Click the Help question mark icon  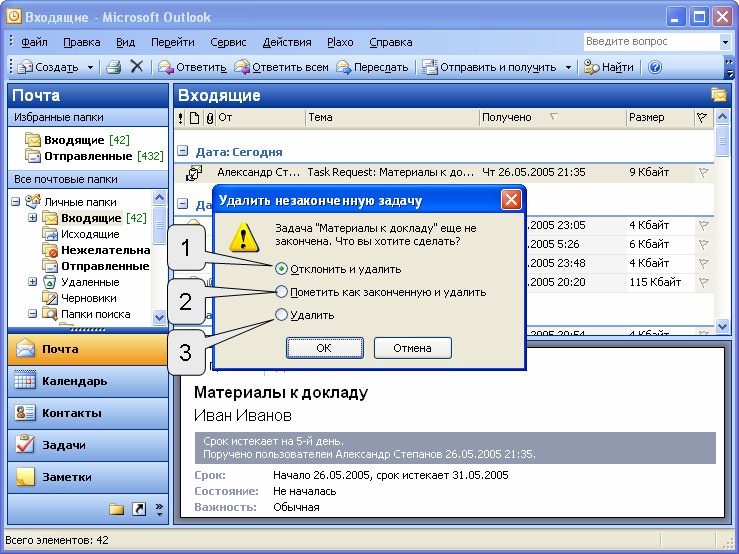[655, 67]
